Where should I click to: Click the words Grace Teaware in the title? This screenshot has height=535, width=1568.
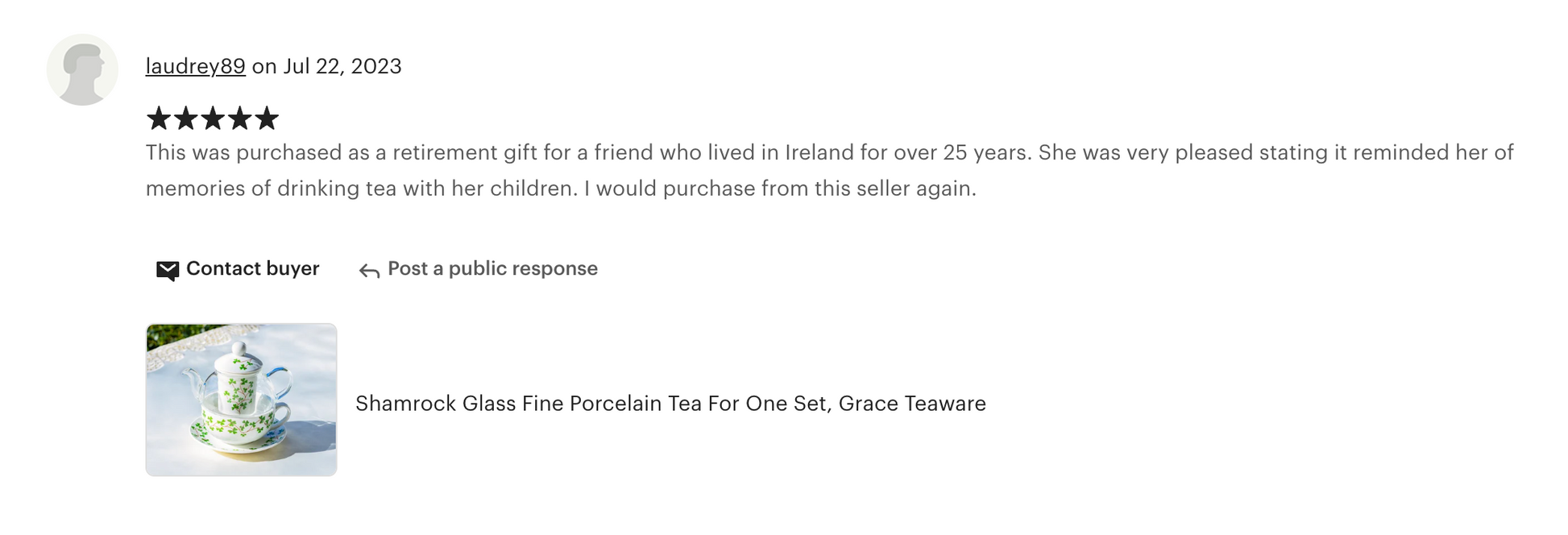click(912, 404)
